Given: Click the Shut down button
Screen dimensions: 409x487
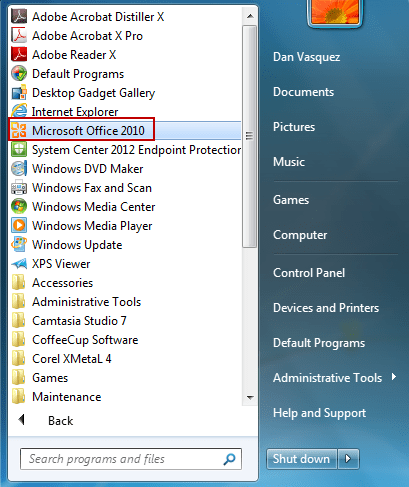Looking at the screenshot, I should [x=301, y=459].
